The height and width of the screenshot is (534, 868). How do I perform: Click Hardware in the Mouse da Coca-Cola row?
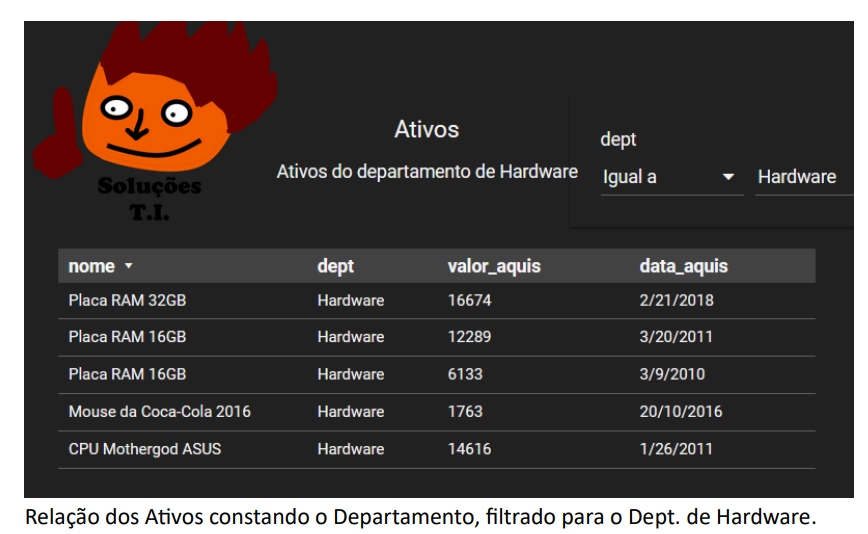pos(351,412)
